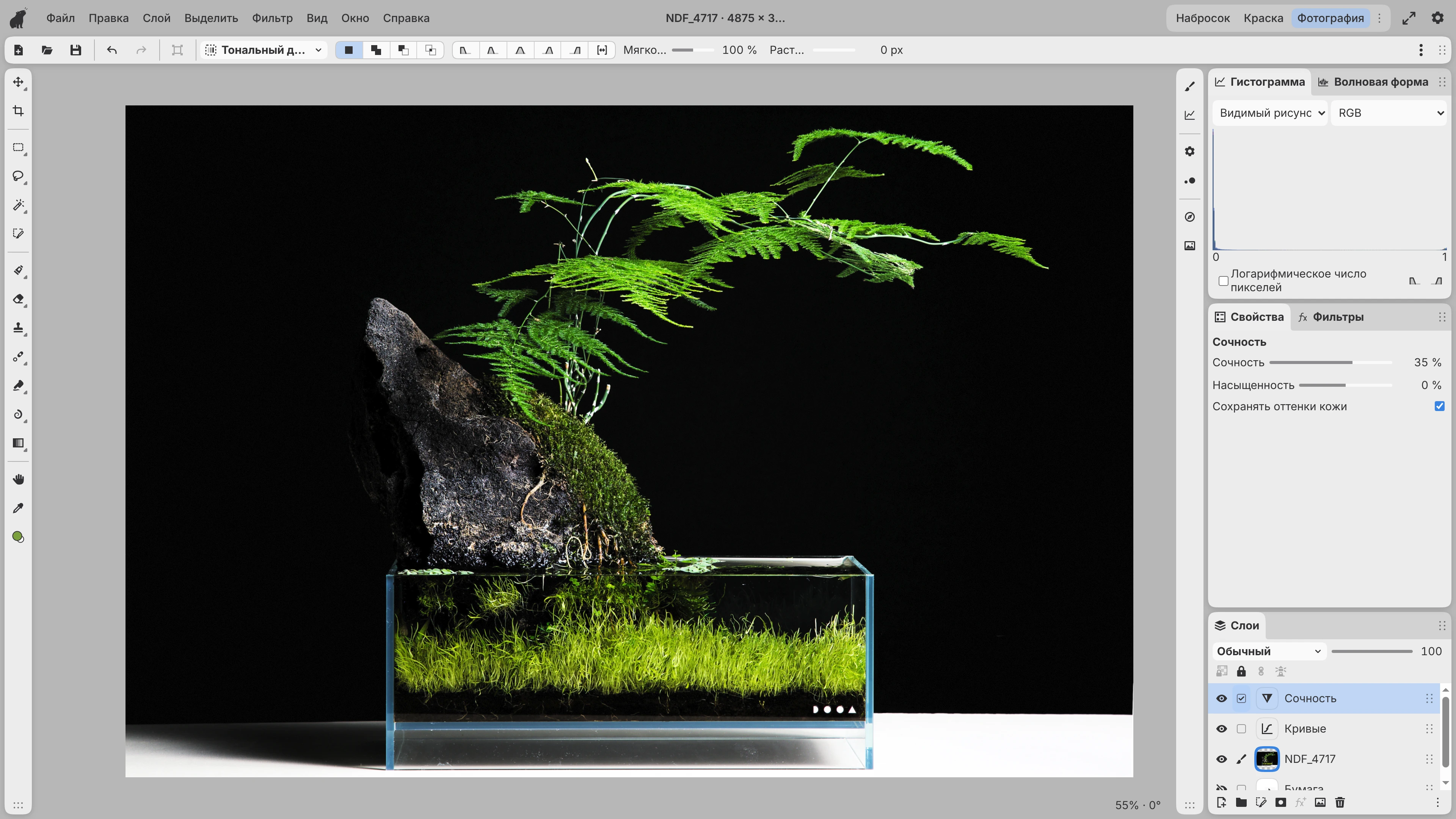Open the Тональный д... selection mode dropdown
The width and height of the screenshot is (1456, 819).
click(264, 50)
